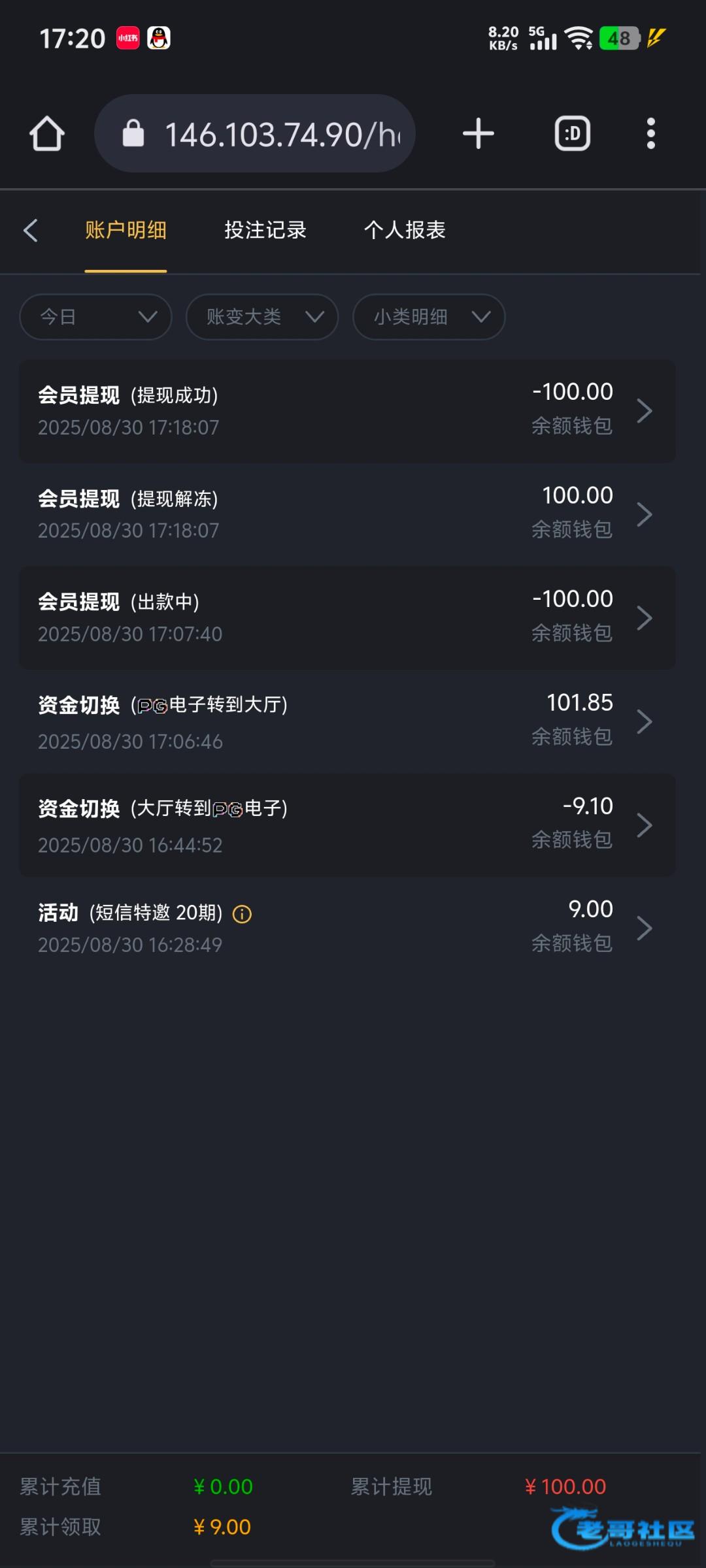Image resolution: width=706 pixels, height=1568 pixels.
Task: Expand the 今日 date filter dropdown
Action: [96, 318]
